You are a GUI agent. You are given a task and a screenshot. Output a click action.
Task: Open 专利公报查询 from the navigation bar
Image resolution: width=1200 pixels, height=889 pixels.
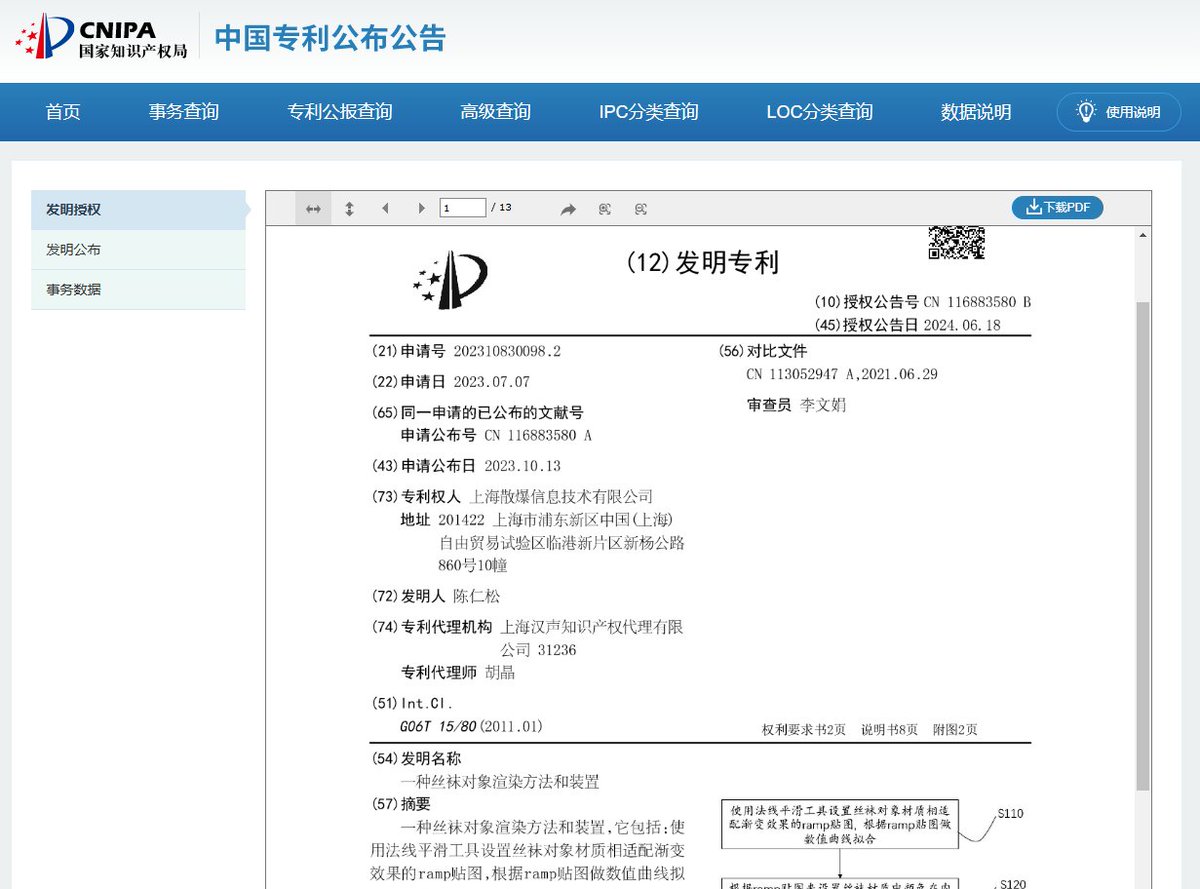click(340, 112)
